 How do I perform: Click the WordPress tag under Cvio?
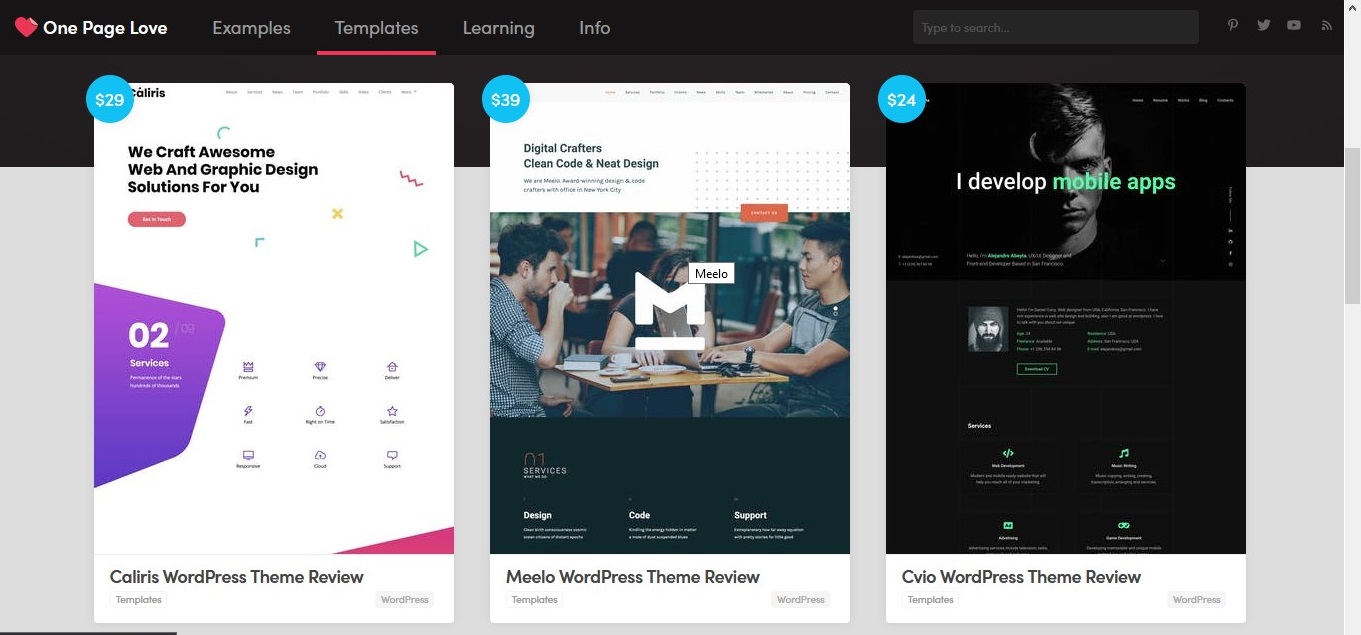[x=1197, y=600]
